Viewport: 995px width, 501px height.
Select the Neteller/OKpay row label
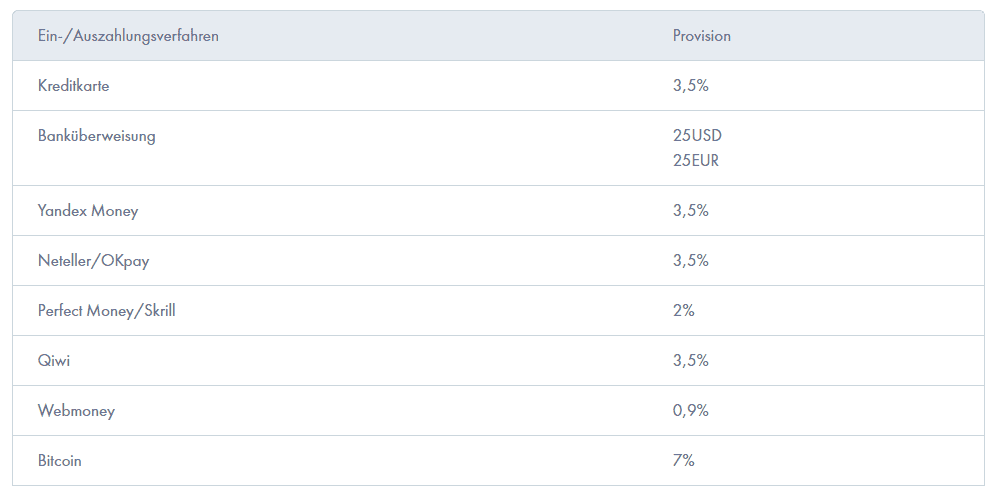pos(93,261)
